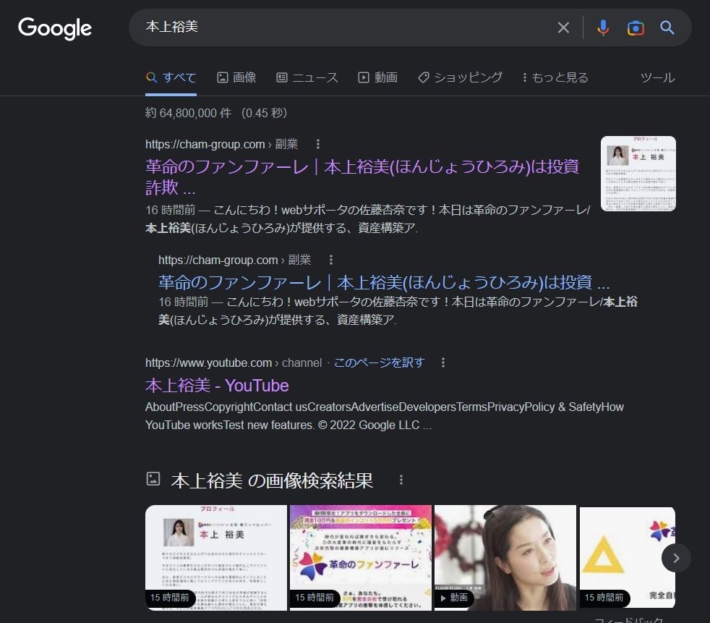Start voice search with the microphone icon

click(603, 28)
